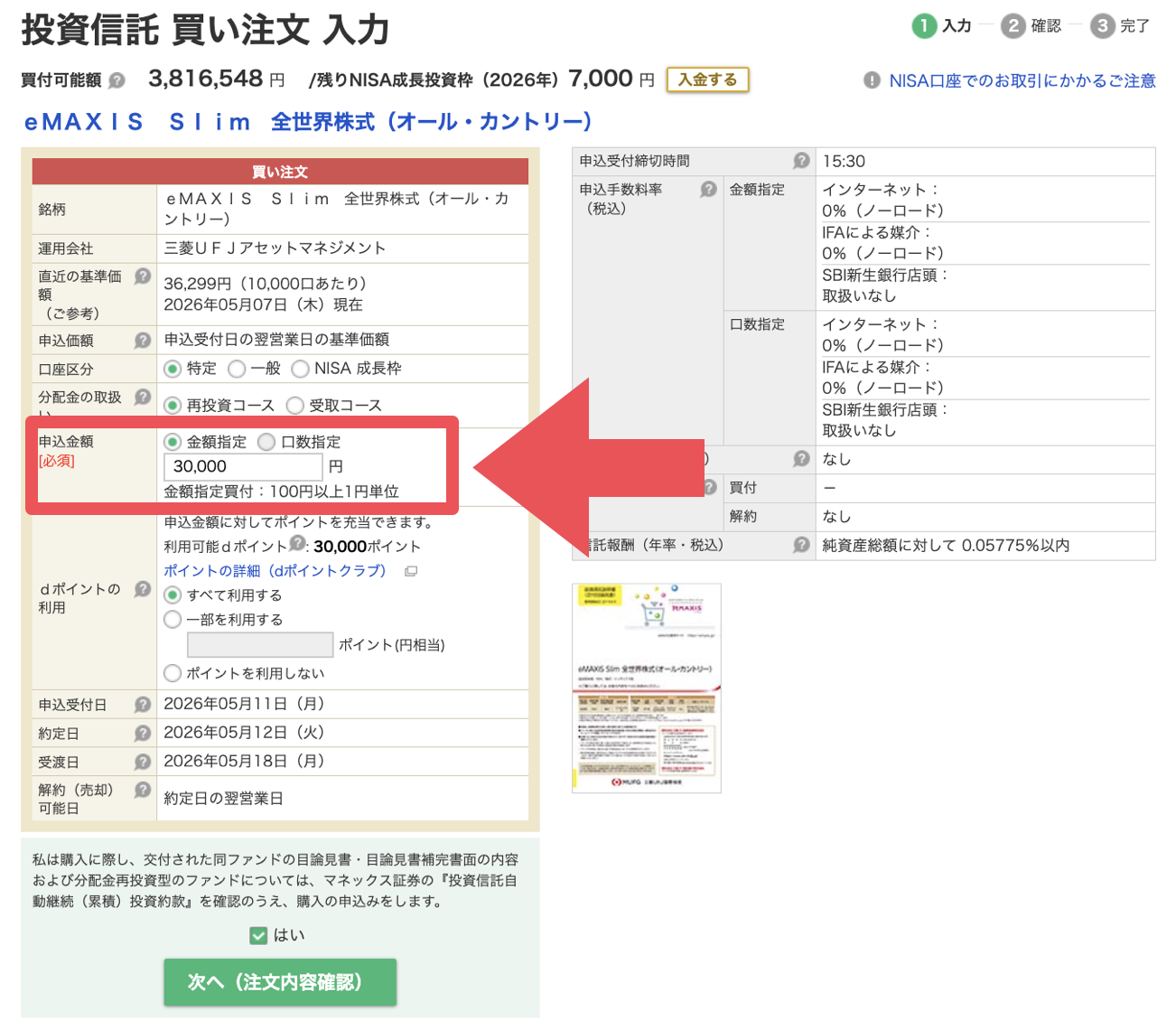Switch to 受取コース option
Screen dimensions: 1176x1030
295,406
